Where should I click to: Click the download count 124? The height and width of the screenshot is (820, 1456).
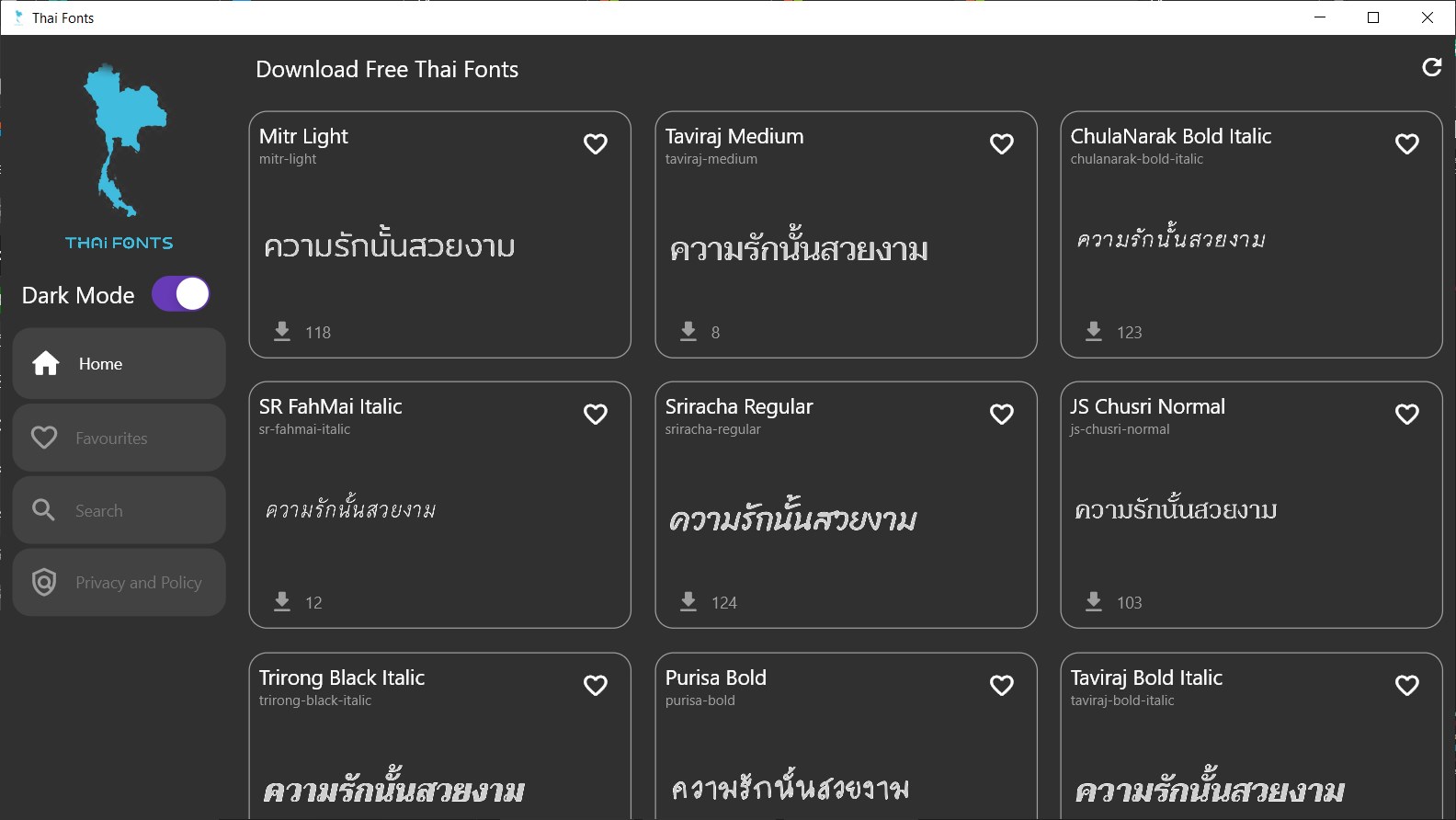point(724,603)
